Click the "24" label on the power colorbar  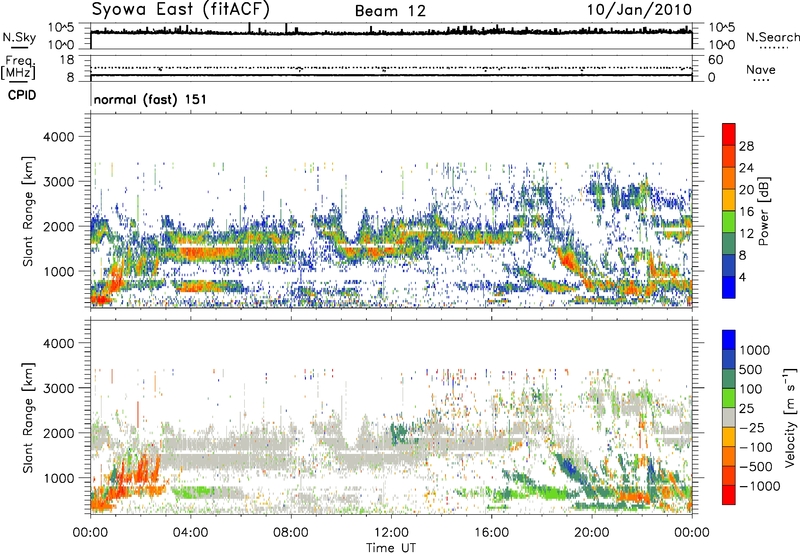pyautogui.click(x=746, y=168)
